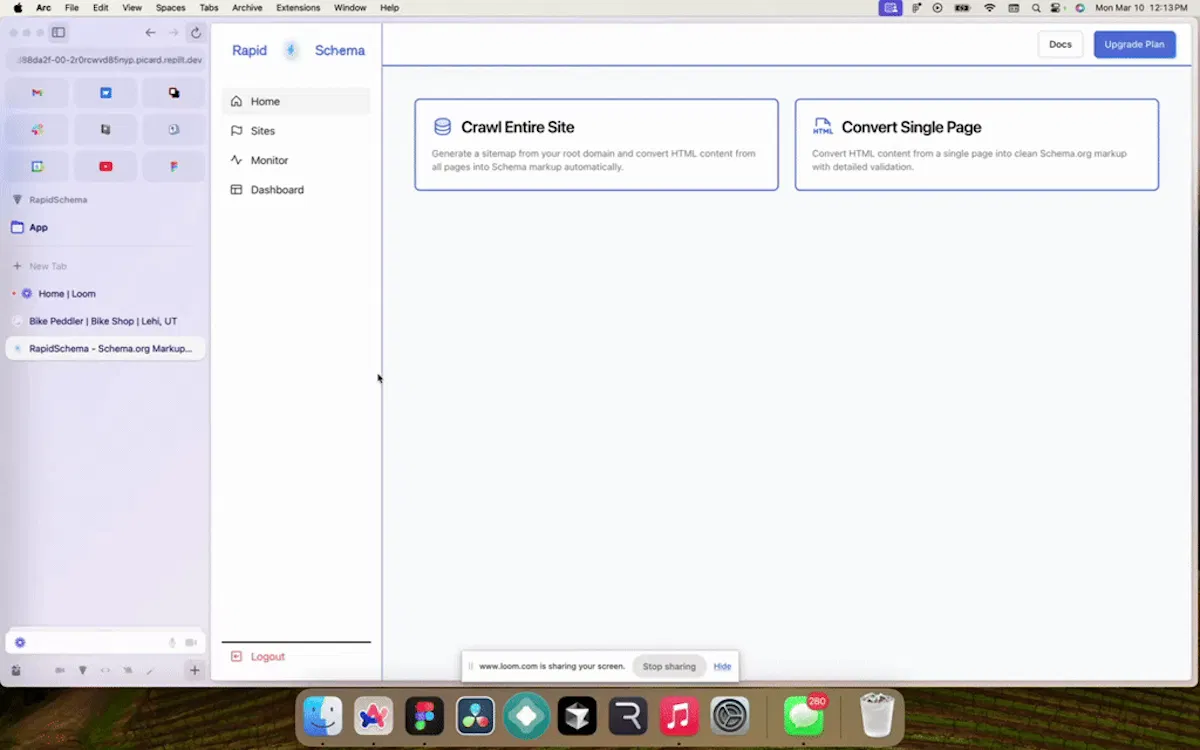Click the HTML file icon on Convert Single Page
The image size is (1200, 750).
(823, 126)
